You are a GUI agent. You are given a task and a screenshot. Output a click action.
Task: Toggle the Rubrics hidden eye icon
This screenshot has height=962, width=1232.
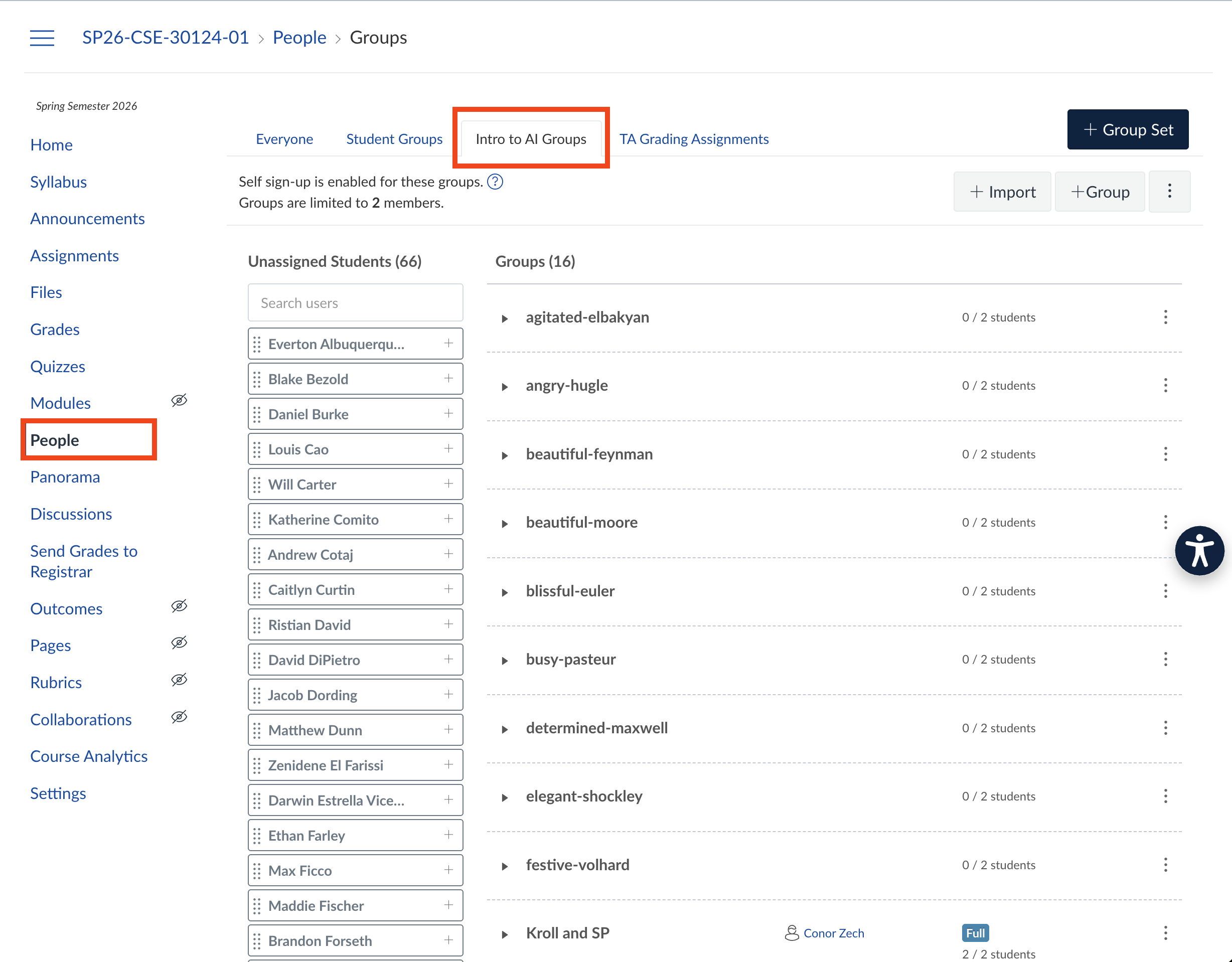point(179,680)
